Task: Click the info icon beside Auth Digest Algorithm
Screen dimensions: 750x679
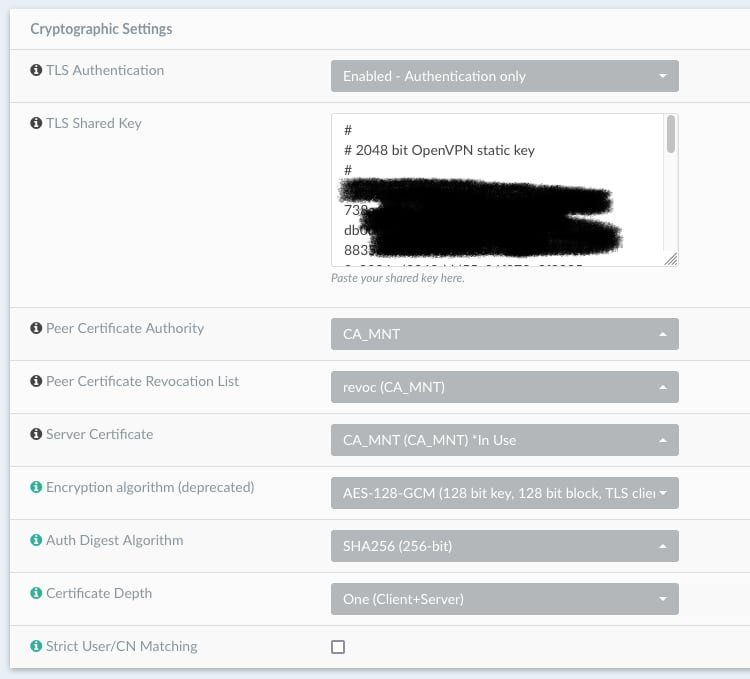Action: coord(37,541)
